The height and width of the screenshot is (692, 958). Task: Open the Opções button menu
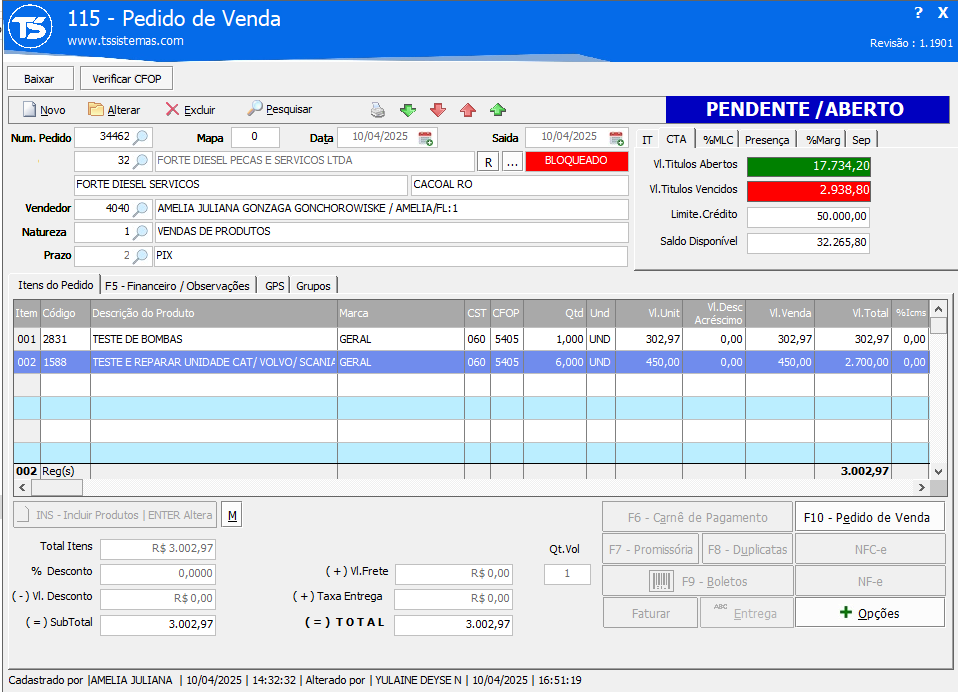click(869, 613)
